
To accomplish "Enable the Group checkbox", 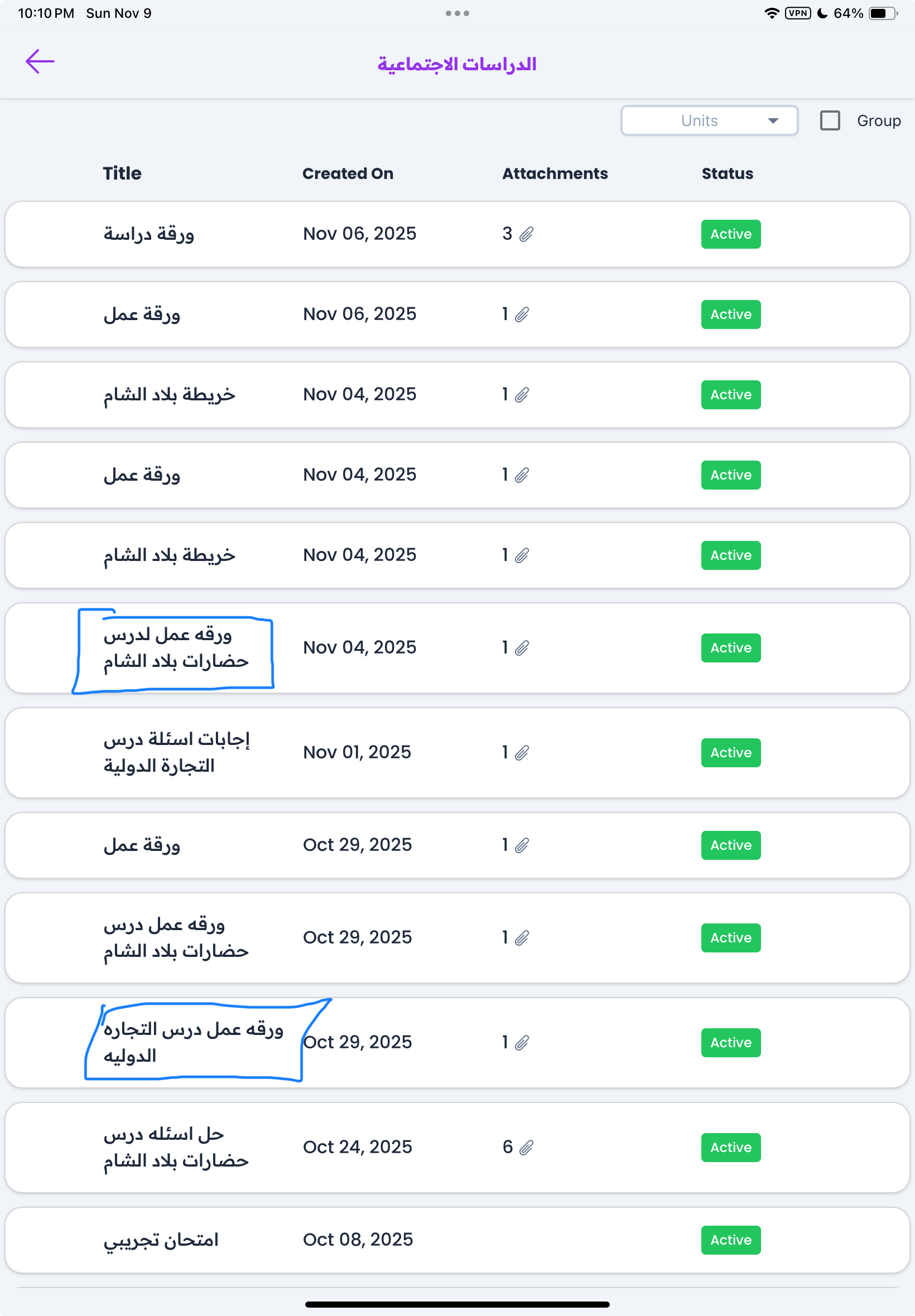I will [830, 121].
